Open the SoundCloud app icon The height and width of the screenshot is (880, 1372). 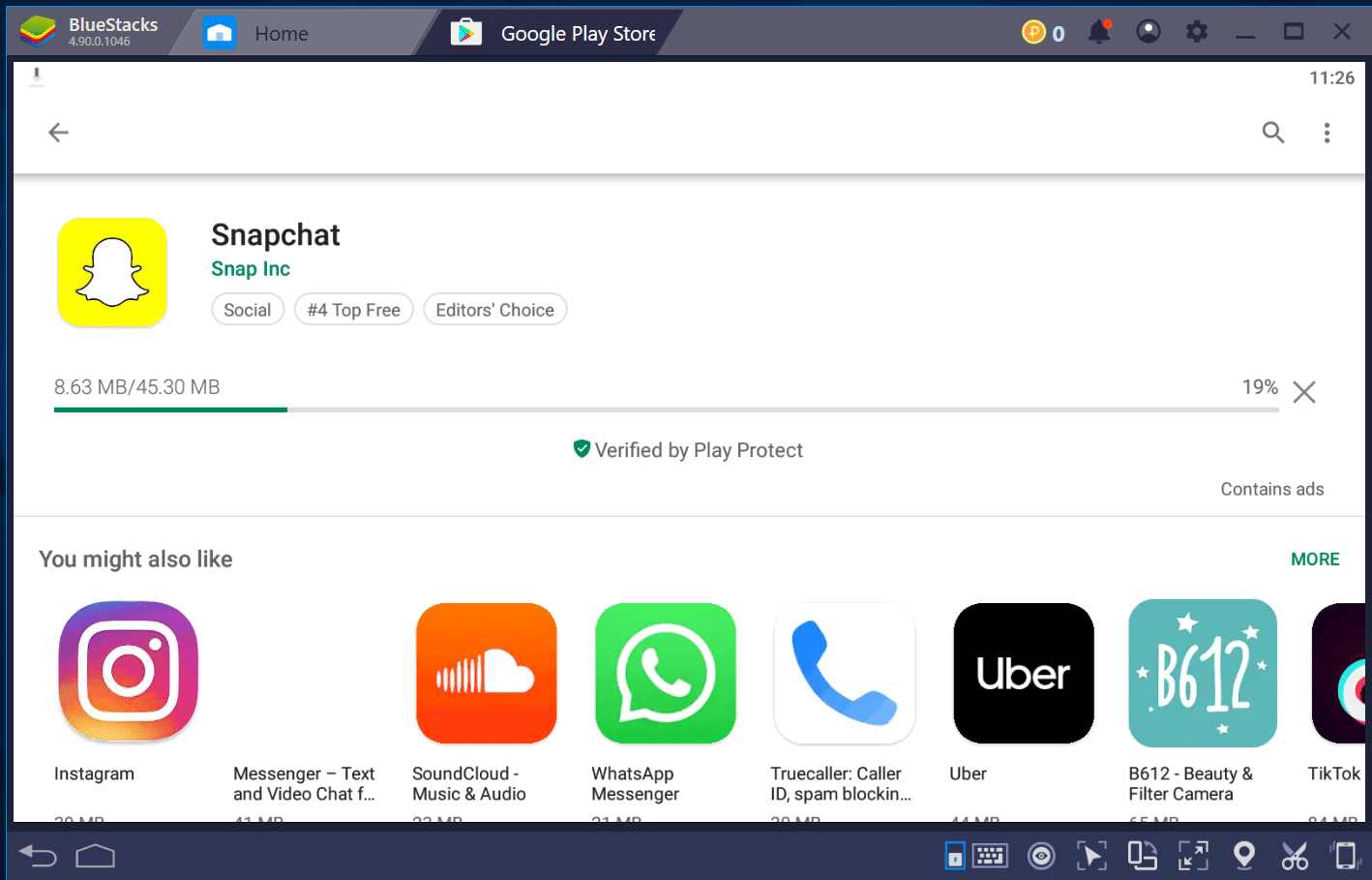click(x=487, y=673)
